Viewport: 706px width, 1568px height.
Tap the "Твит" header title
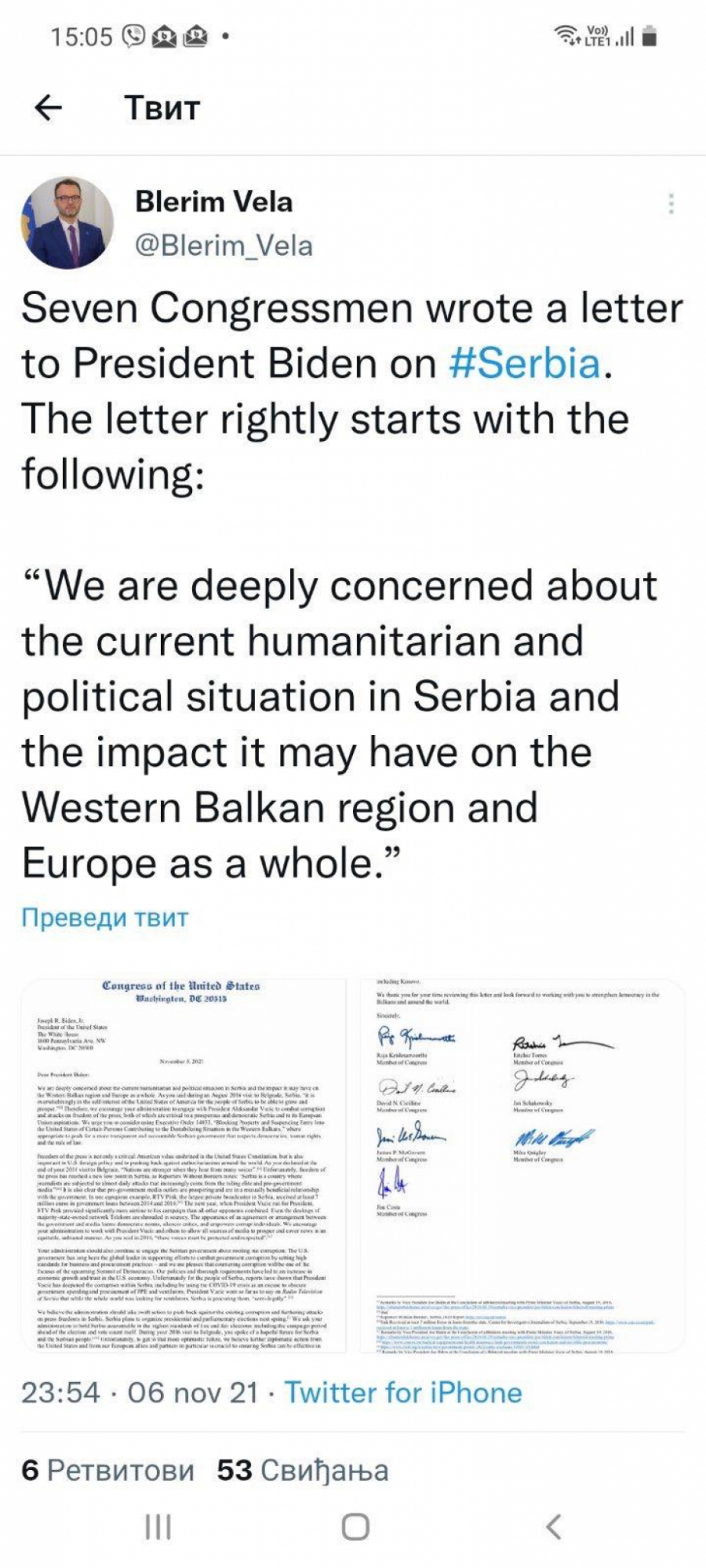162,107
